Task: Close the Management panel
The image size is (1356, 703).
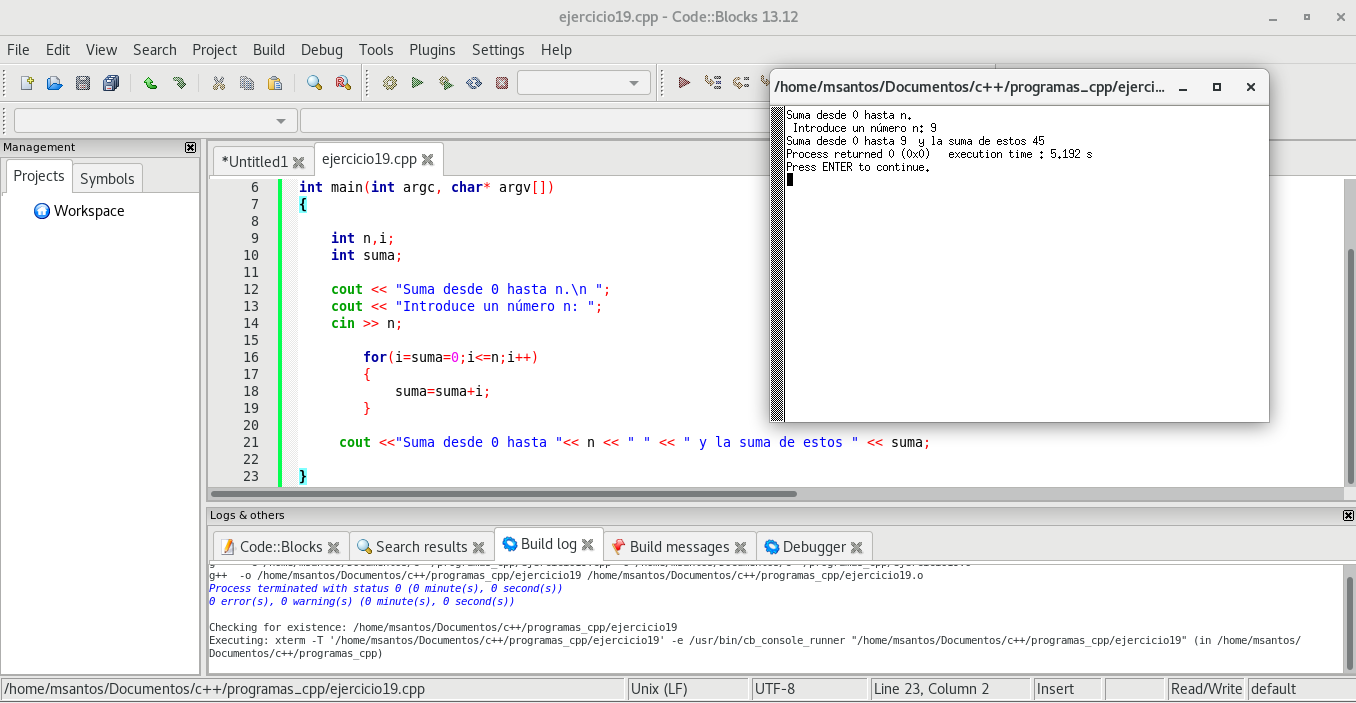Action: tap(191, 147)
